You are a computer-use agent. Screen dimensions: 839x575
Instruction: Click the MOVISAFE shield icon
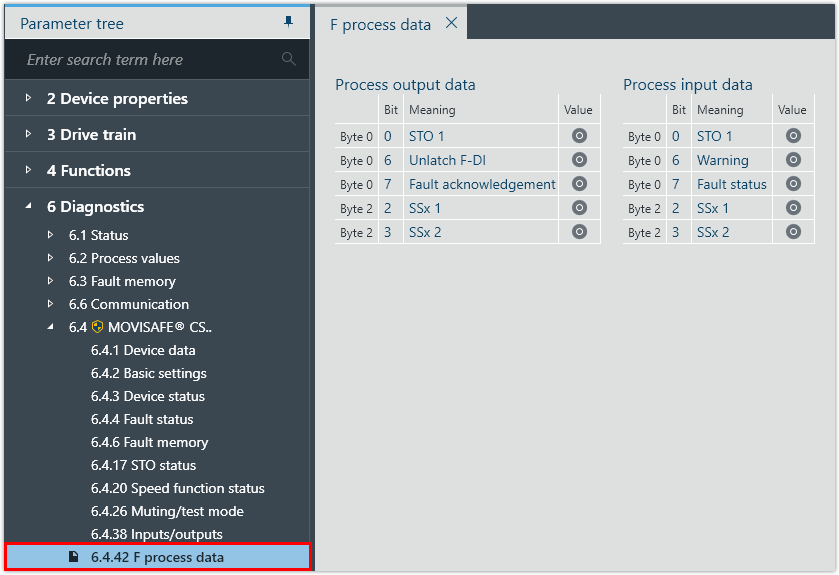(x=98, y=327)
